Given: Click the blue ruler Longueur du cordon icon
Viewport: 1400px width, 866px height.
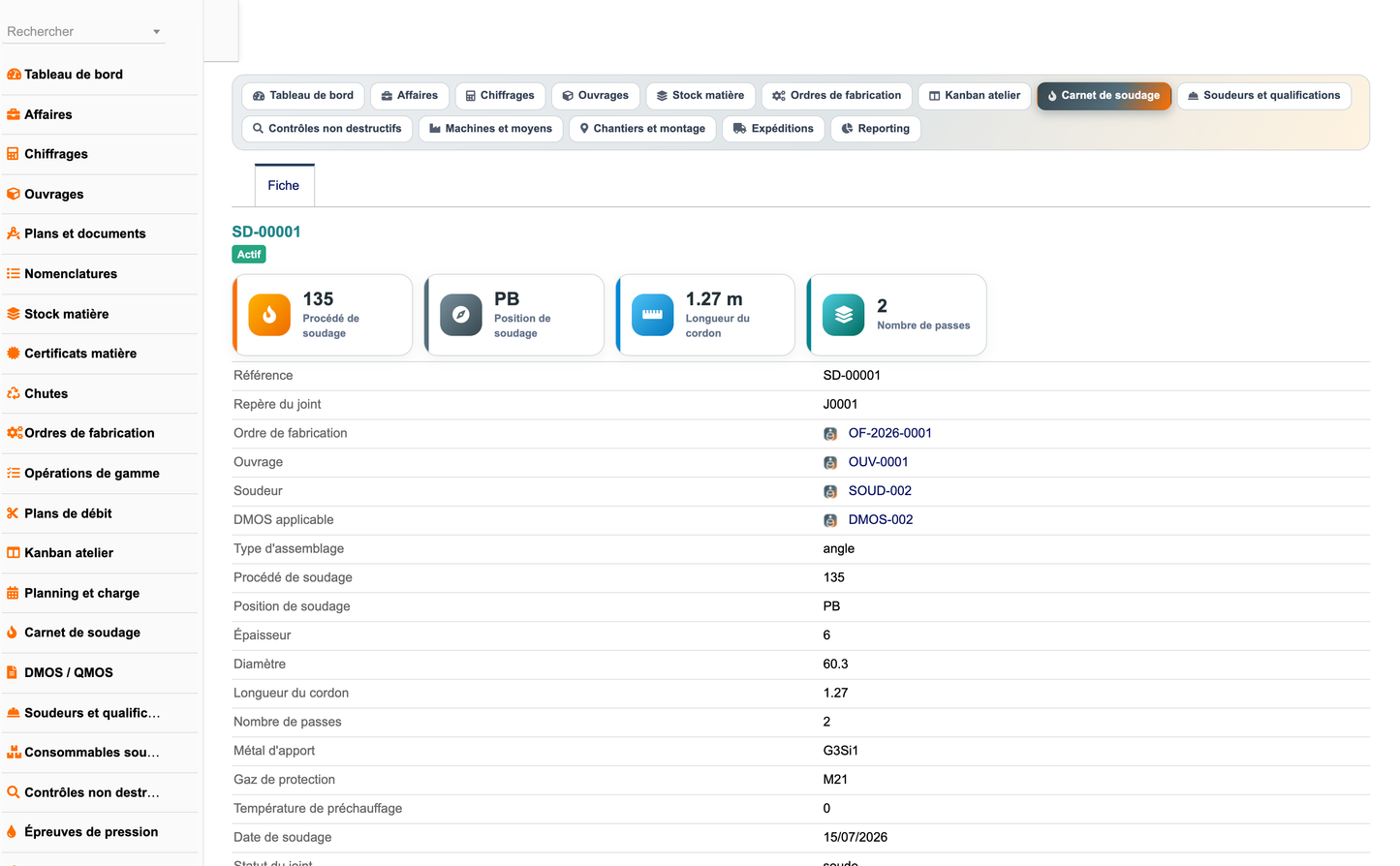Looking at the screenshot, I should (x=652, y=315).
